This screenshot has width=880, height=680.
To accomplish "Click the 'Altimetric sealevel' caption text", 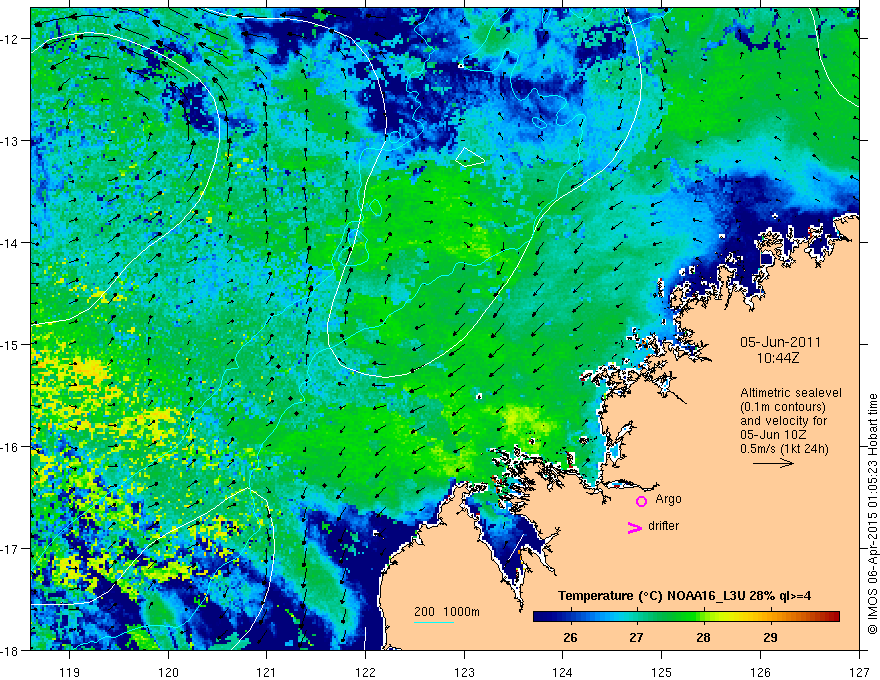I will [x=791, y=393].
